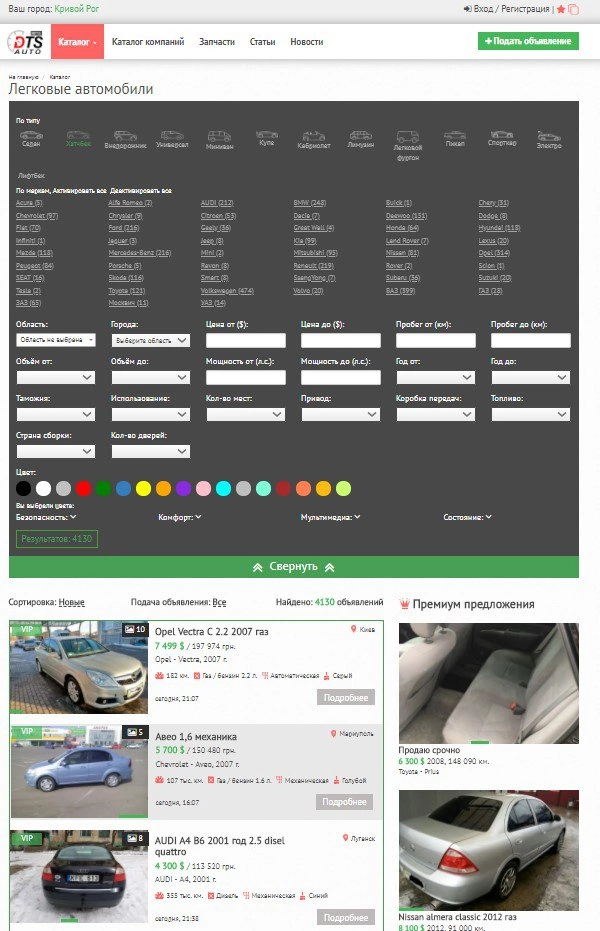Pick the red color swatch
The width and height of the screenshot is (600, 931).
click(83, 489)
